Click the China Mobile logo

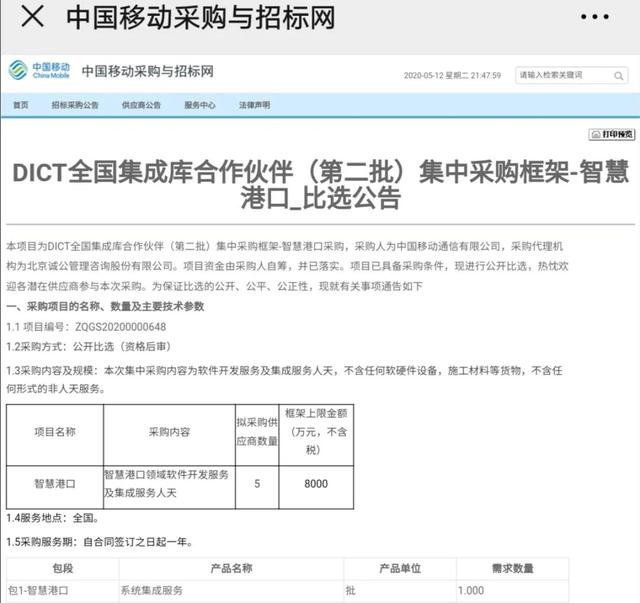coord(36,72)
